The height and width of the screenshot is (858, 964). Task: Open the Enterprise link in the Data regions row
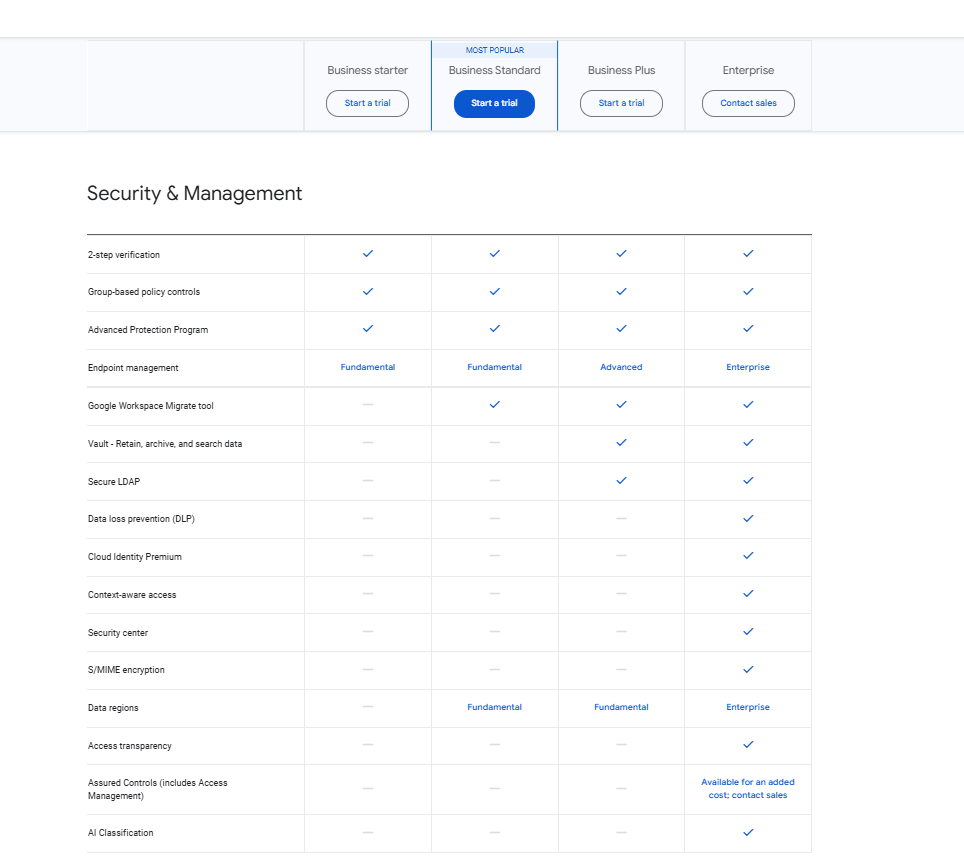point(748,707)
